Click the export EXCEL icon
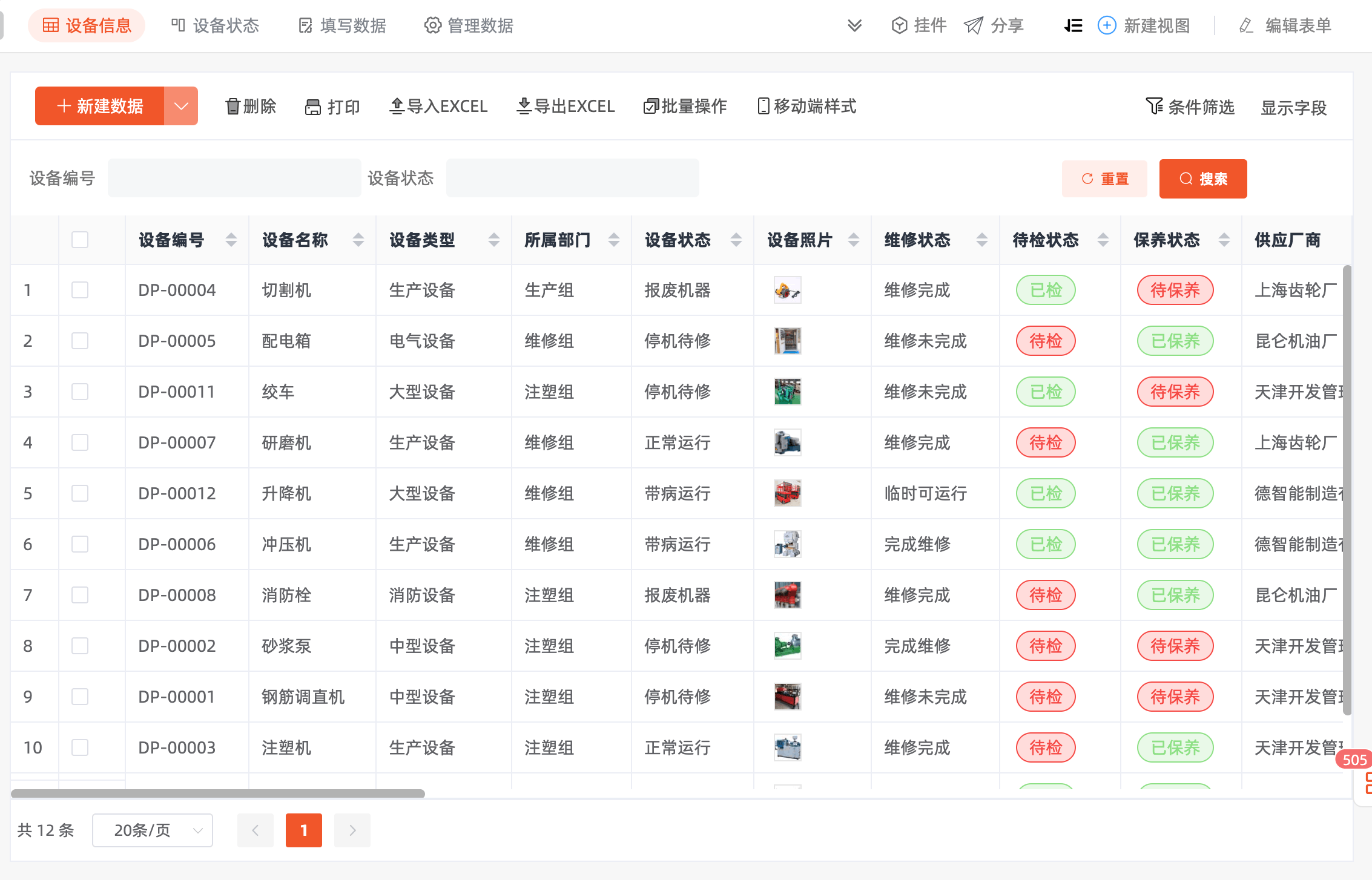Screen dimensions: 1372x880 point(524,107)
